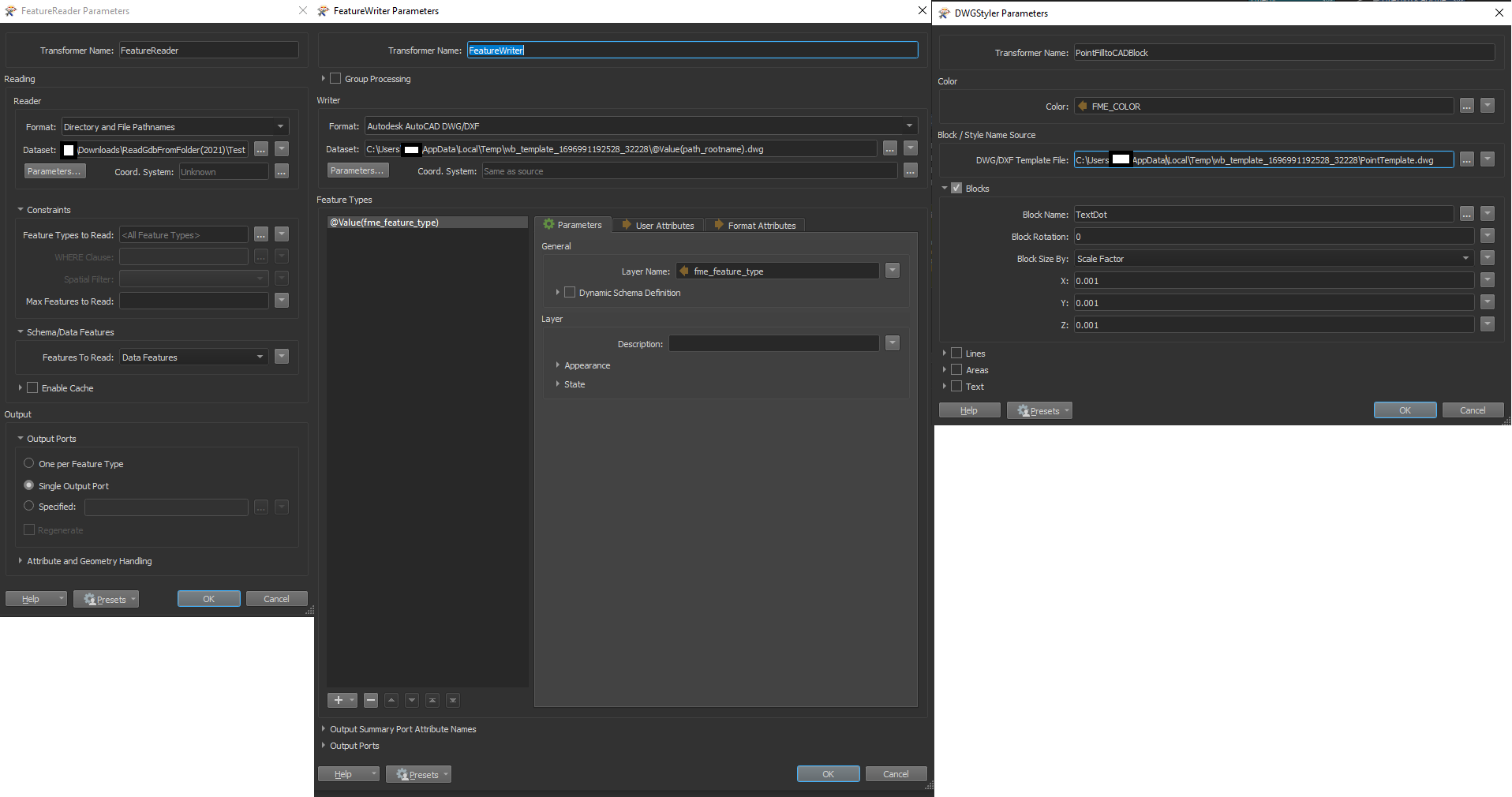Open Presets menu in DWGStyler window
Image resolution: width=1512 pixels, height=797 pixels.
tap(1039, 410)
